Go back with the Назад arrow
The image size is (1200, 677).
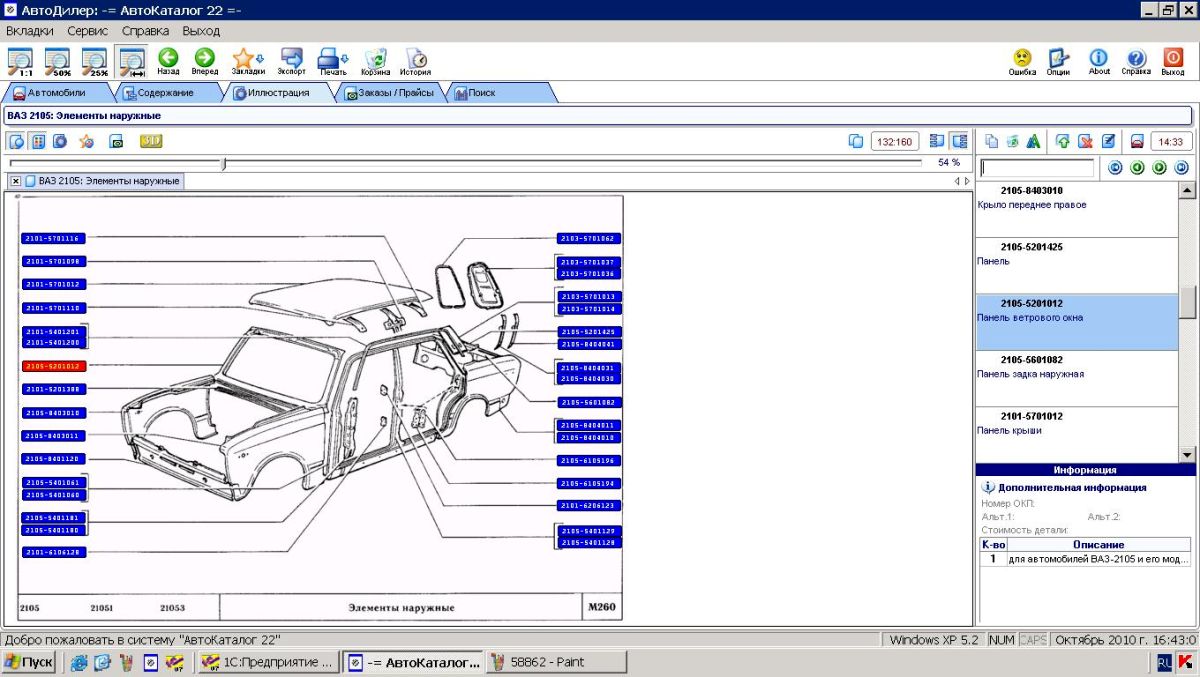(x=168, y=61)
